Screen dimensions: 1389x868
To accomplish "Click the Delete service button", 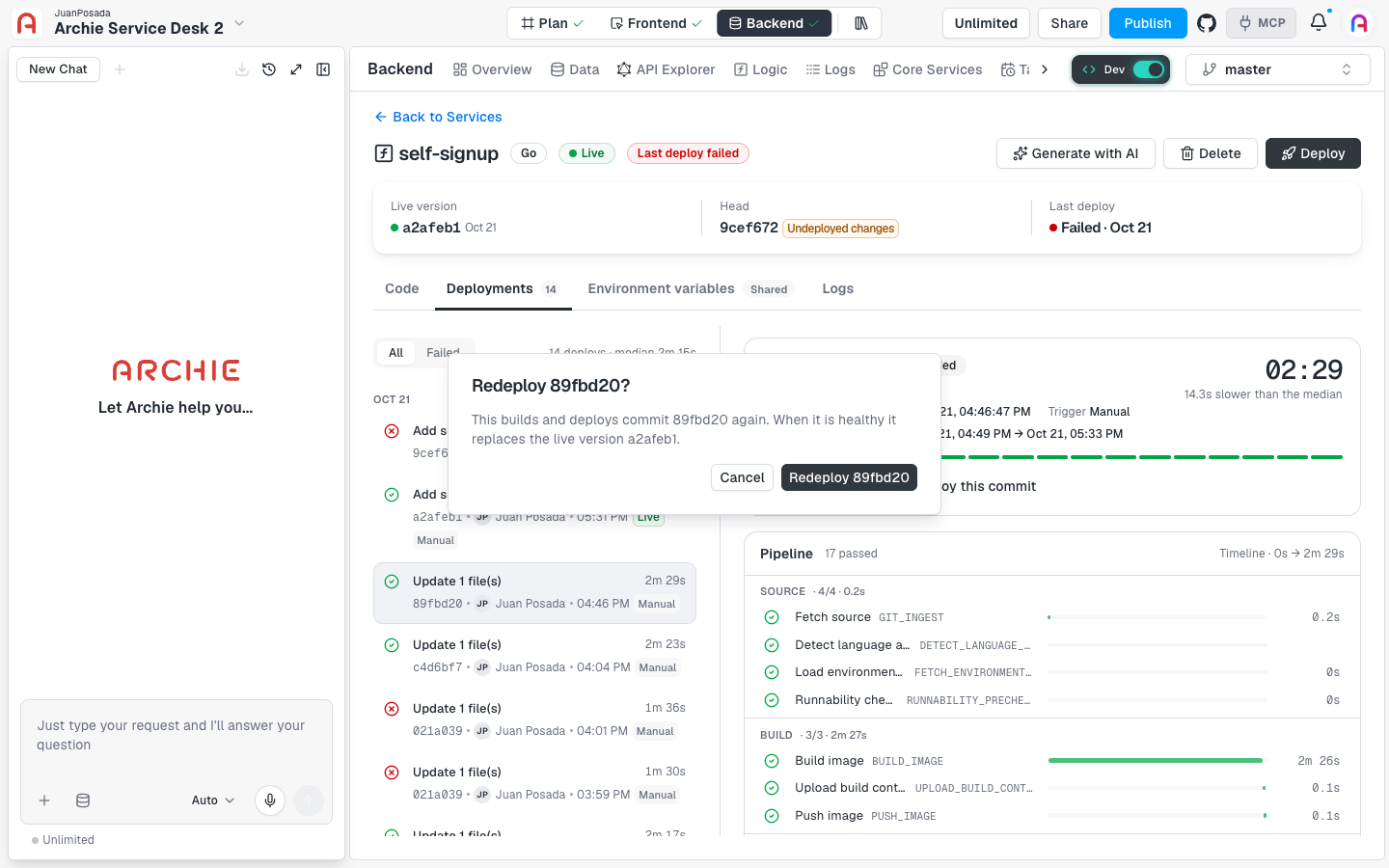I will tap(1211, 153).
